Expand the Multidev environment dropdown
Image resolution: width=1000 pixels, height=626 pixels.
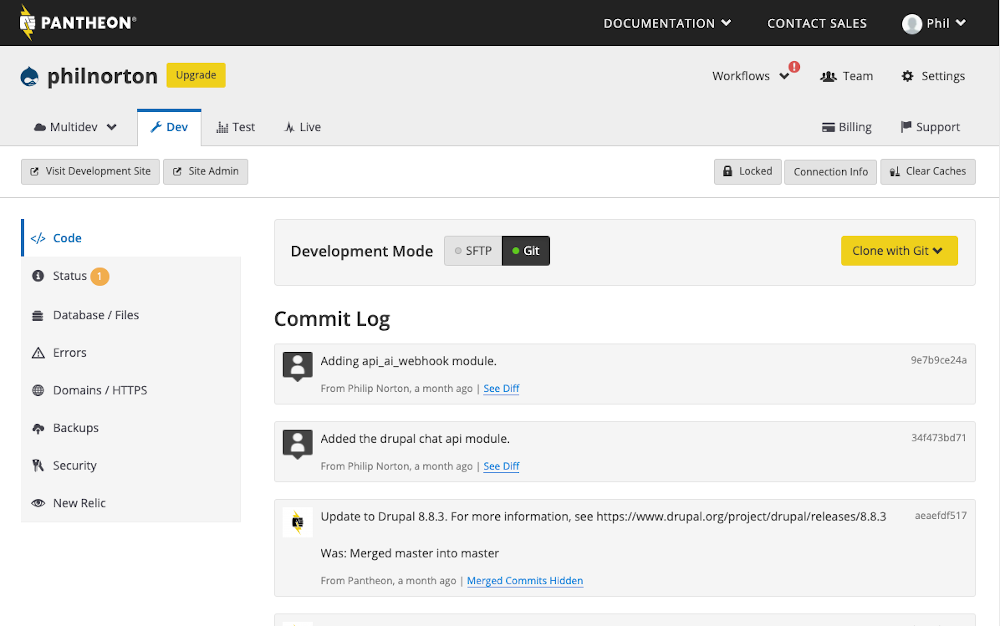pyautogui.click(x=75, y=127)
